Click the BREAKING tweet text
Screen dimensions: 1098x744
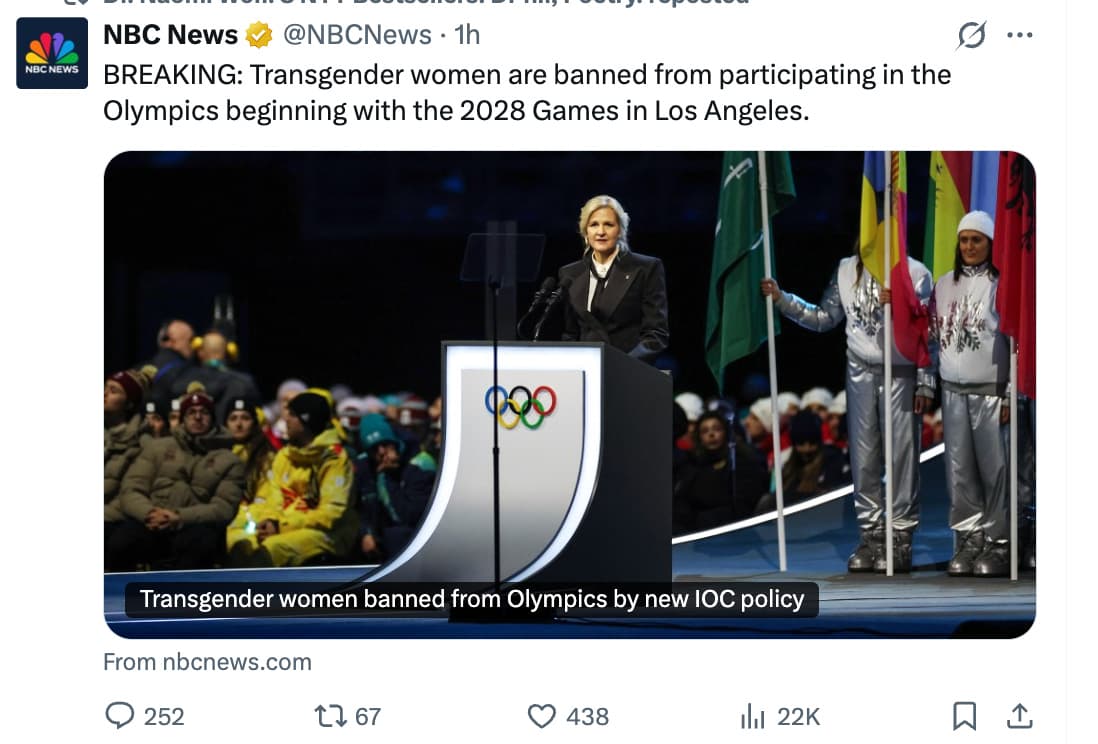point(527,92)
